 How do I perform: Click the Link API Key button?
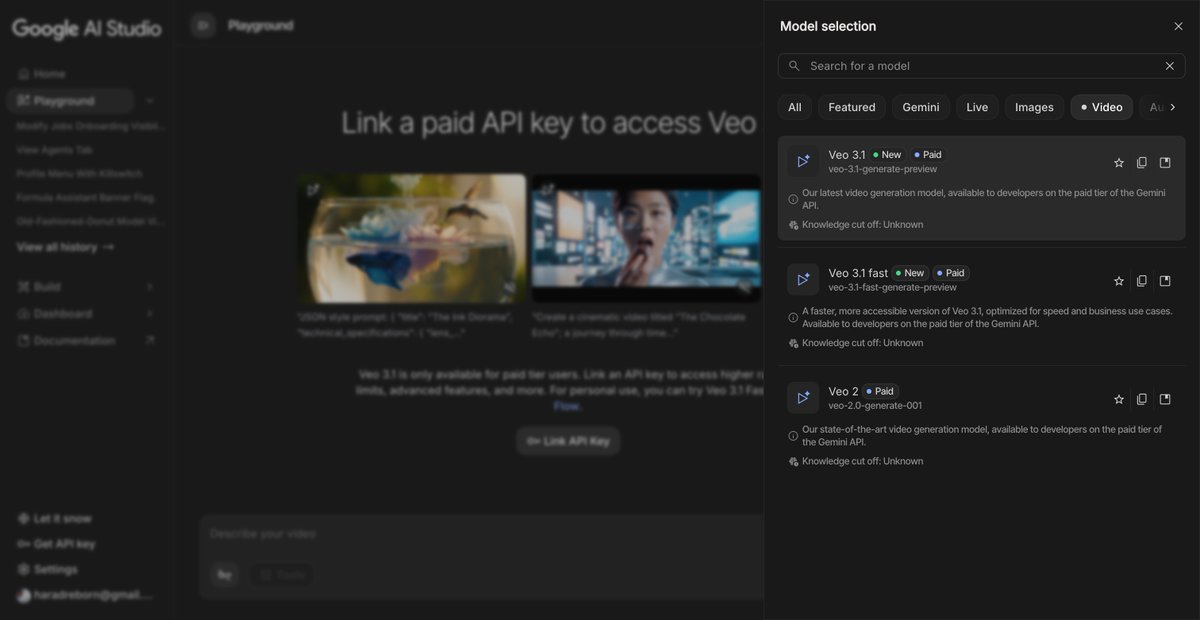coord(567,440)
